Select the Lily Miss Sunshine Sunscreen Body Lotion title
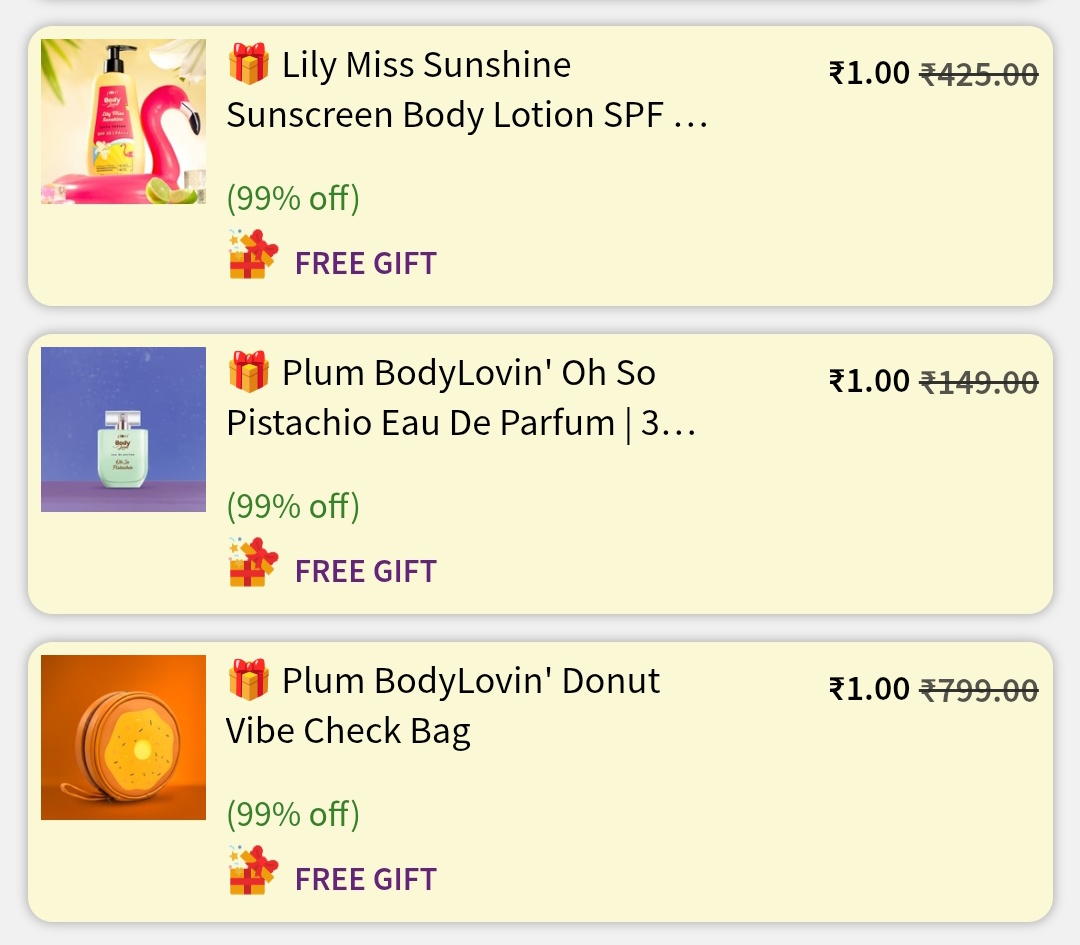The width and height of the screenshot is (1080, 945). click(467, 91)
